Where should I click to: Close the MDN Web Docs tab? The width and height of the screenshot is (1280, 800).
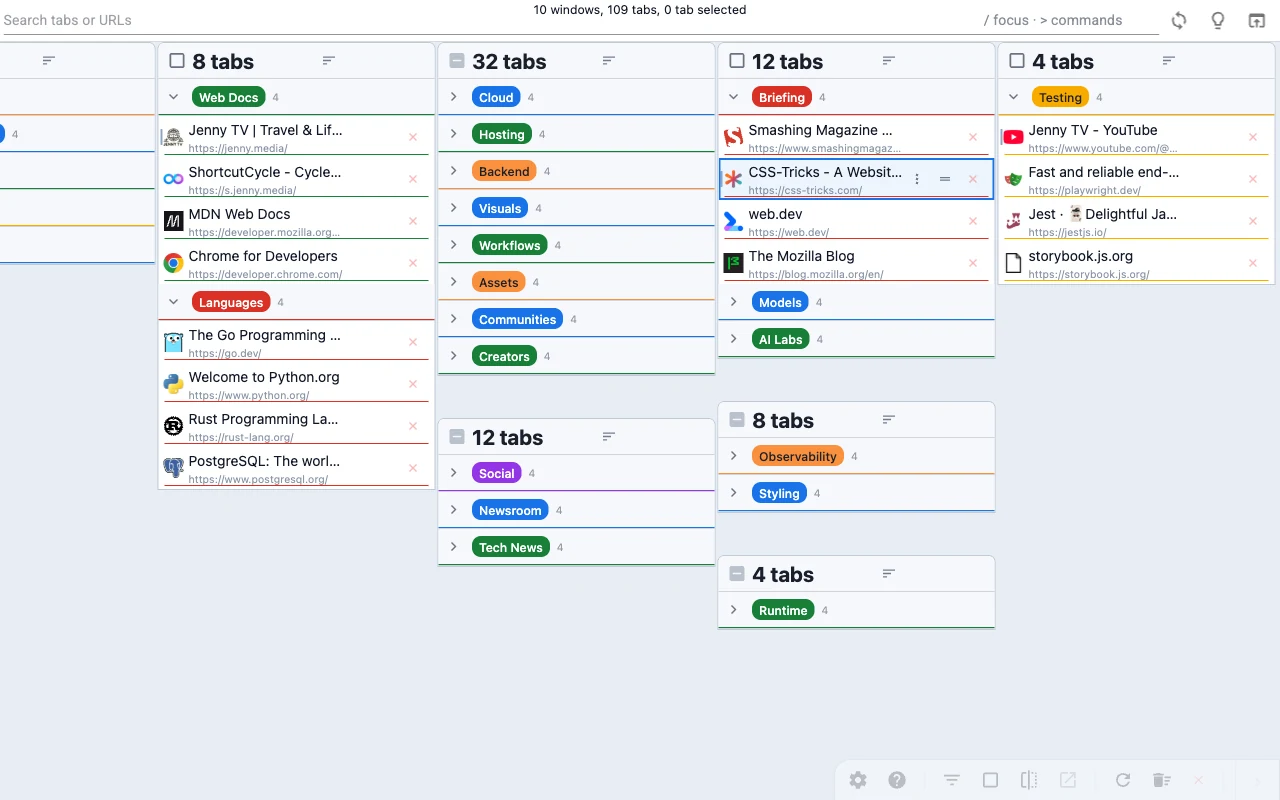click(x=412, y=221)
